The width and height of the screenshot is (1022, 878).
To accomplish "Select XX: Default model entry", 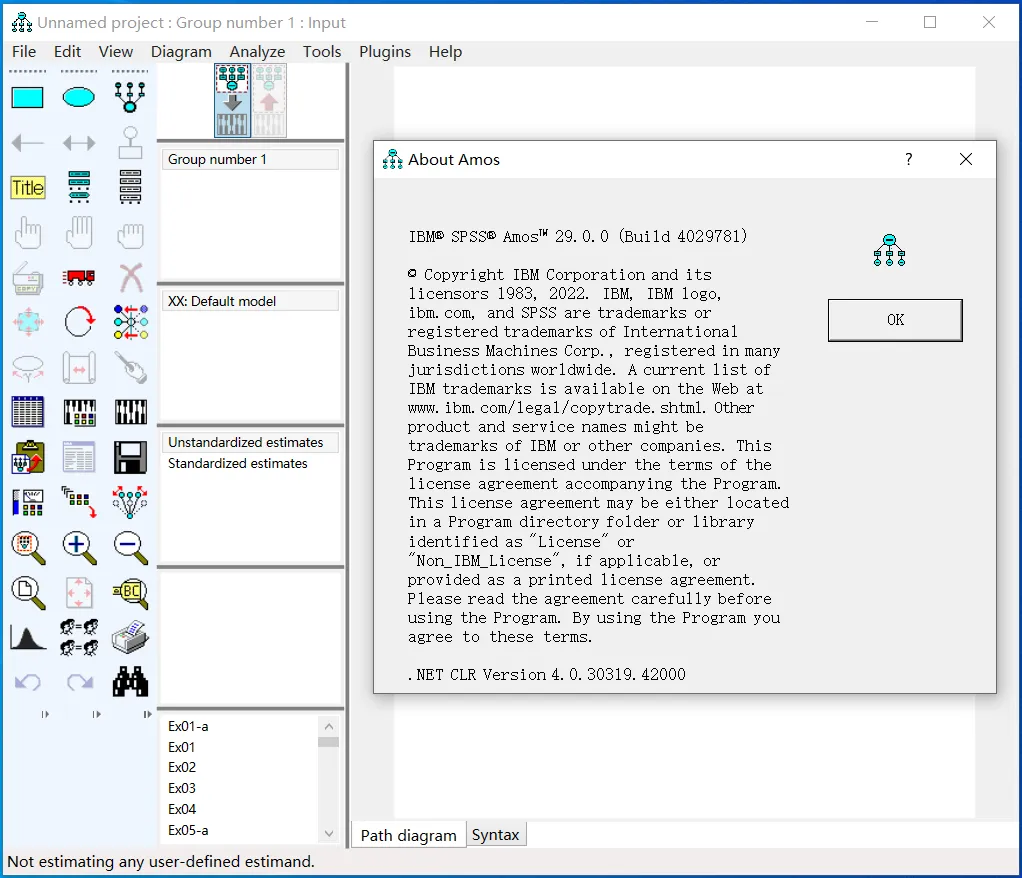I will click(250, 301).
